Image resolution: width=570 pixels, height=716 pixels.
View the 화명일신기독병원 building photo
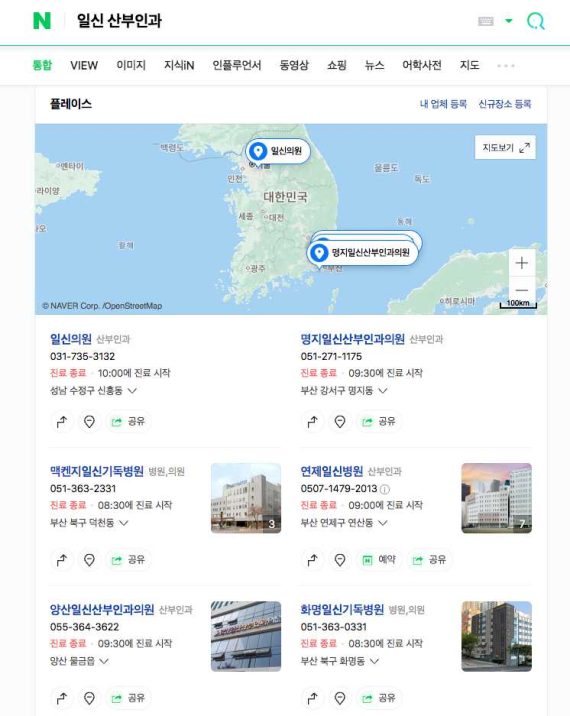[496, 636]
